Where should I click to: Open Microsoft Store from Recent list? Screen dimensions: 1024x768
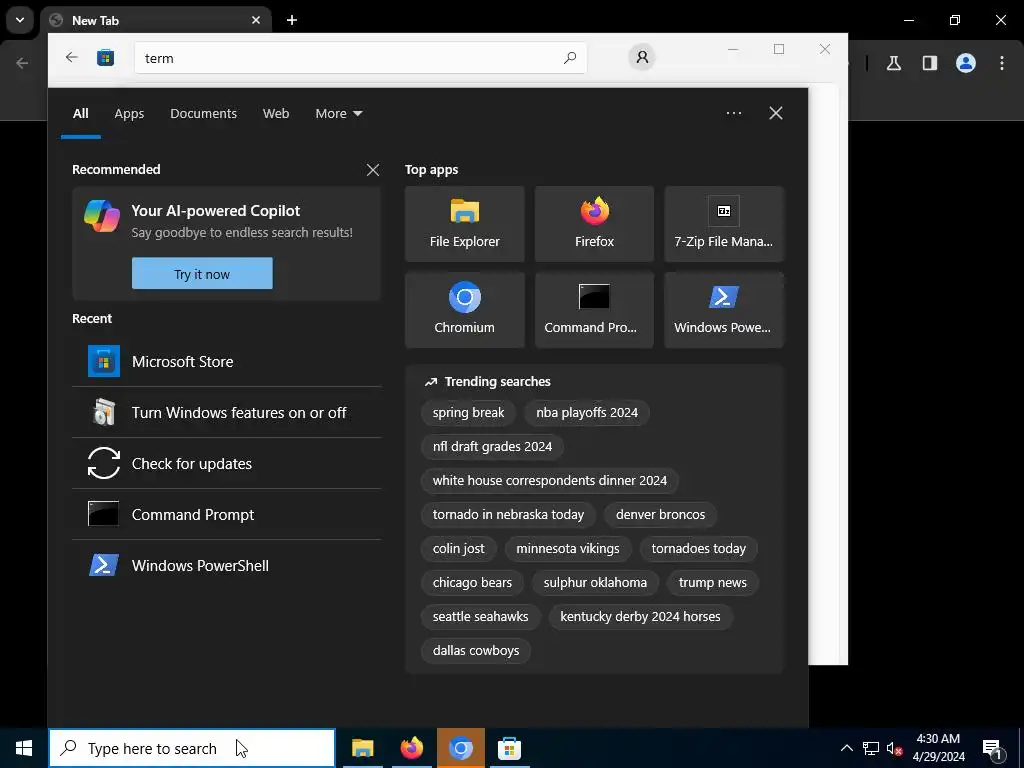point(227,361)
